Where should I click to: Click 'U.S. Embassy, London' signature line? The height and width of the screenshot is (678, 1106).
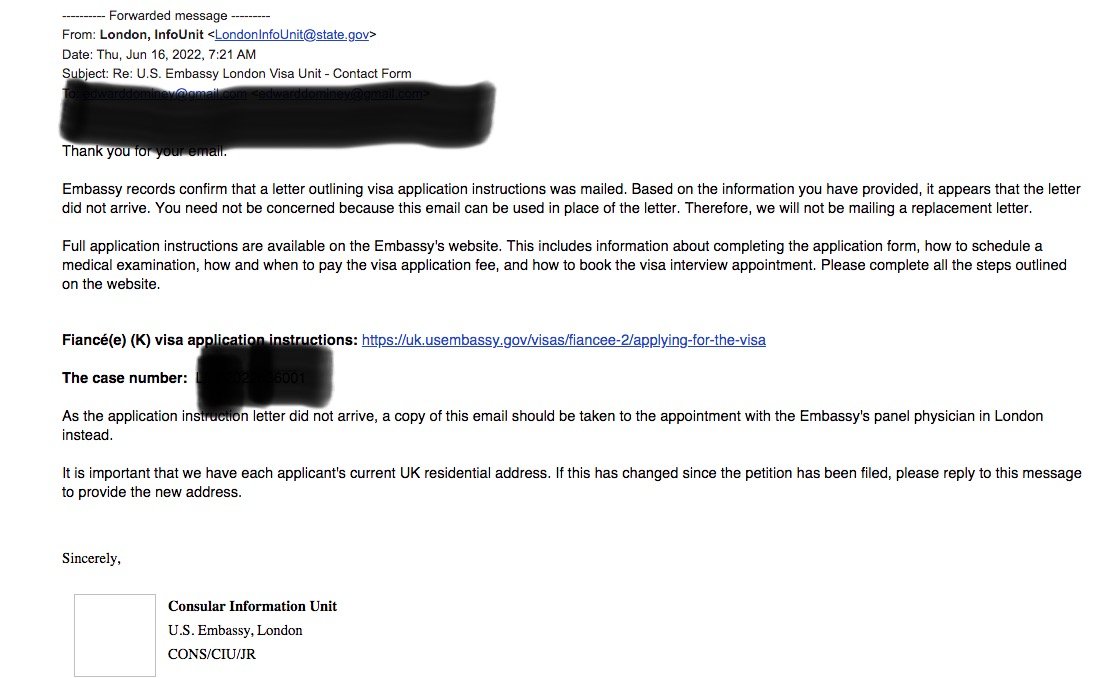click(235, 630)
